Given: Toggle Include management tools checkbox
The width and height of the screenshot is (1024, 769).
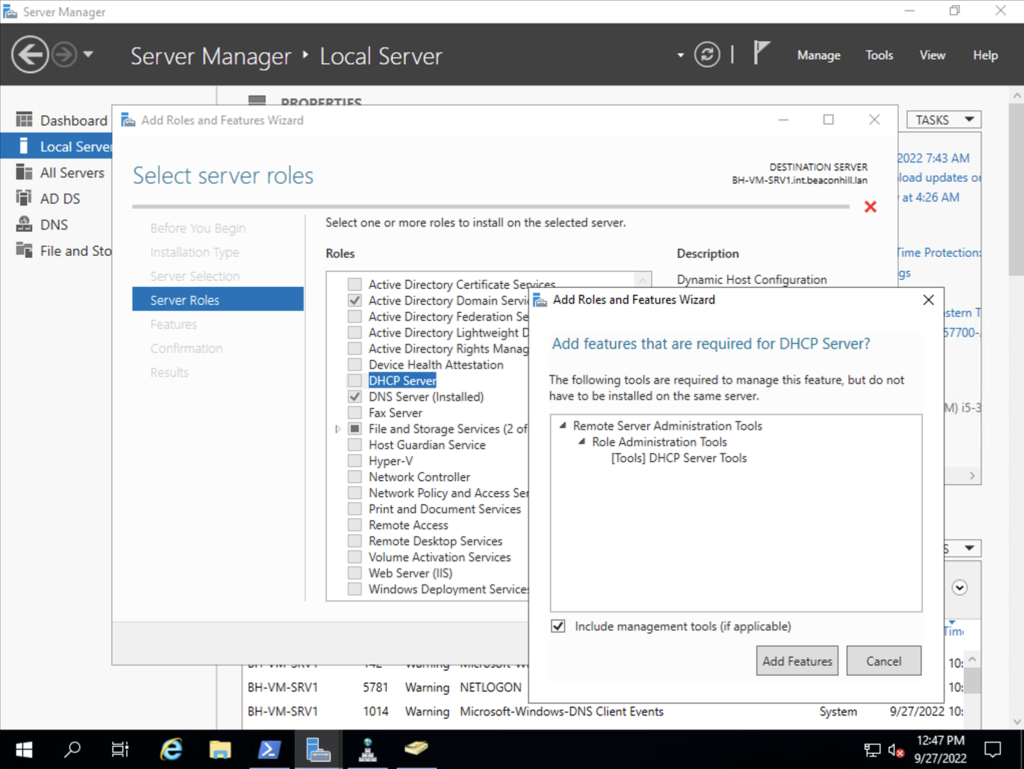Looking at the screenshot, I should [x=558, y=626].
